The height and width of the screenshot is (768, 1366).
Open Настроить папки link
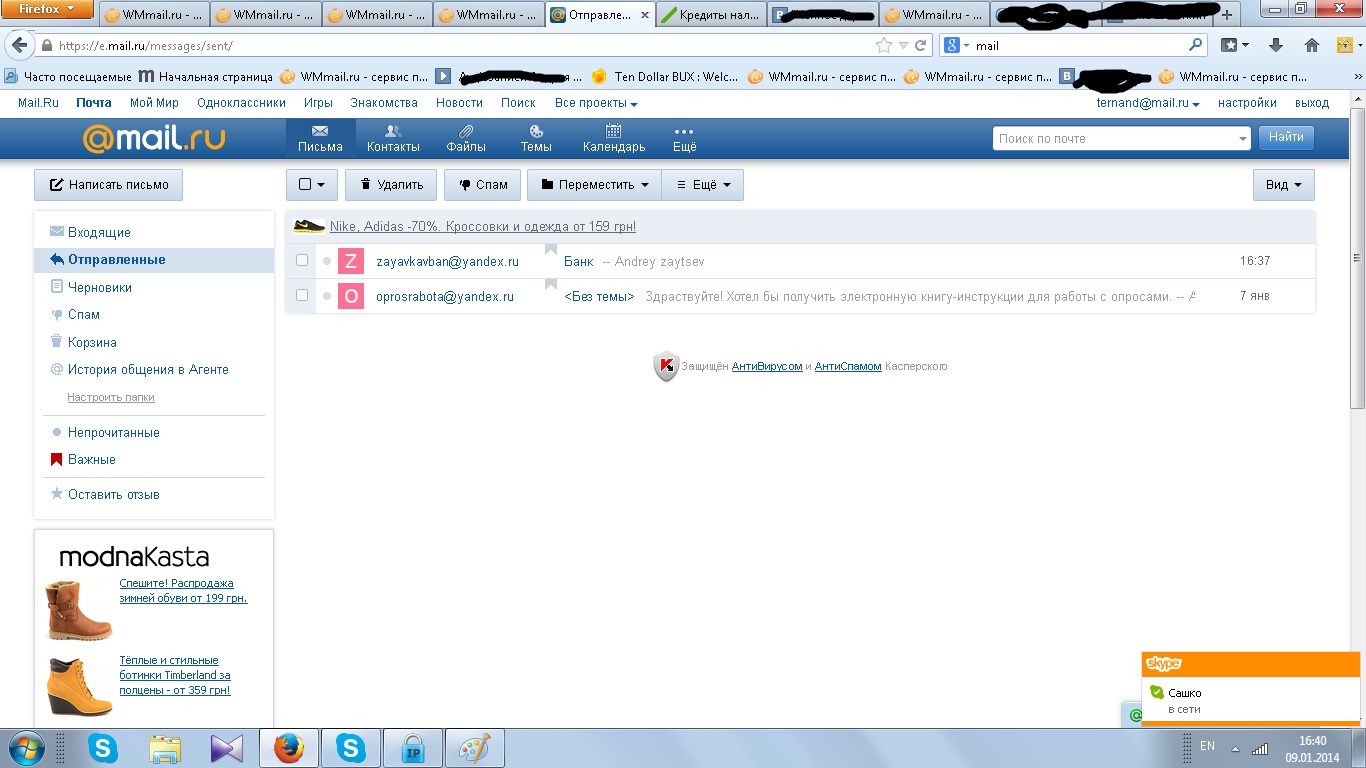111,398
